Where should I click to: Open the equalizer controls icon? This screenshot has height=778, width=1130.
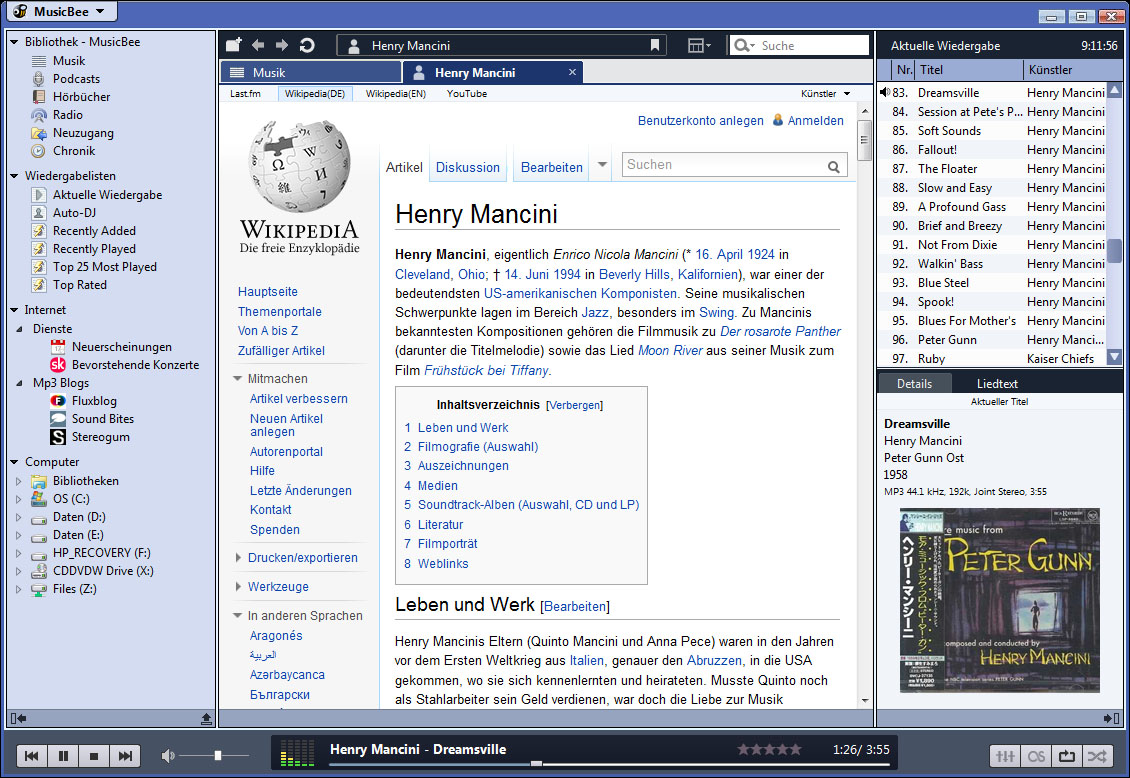[x=1005, y=756]
